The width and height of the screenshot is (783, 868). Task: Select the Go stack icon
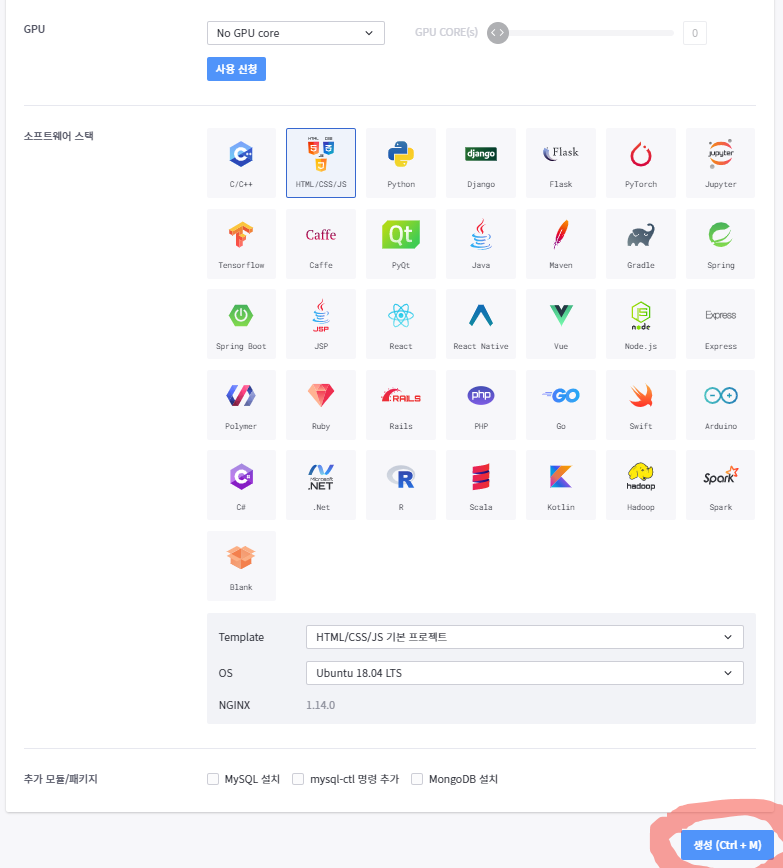[x=561, y=405]
